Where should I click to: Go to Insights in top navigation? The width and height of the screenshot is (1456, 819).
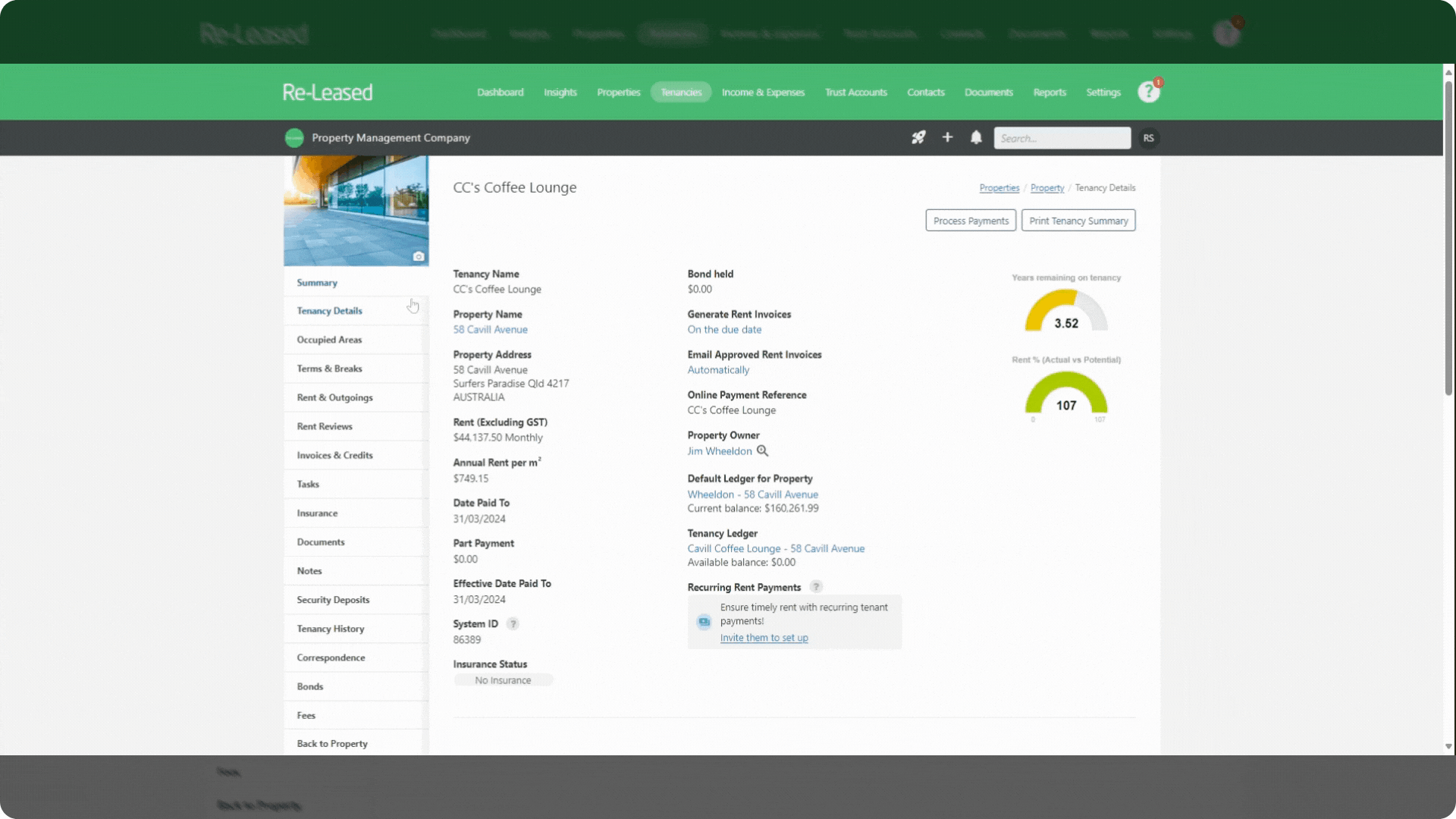tap(560, 92)
